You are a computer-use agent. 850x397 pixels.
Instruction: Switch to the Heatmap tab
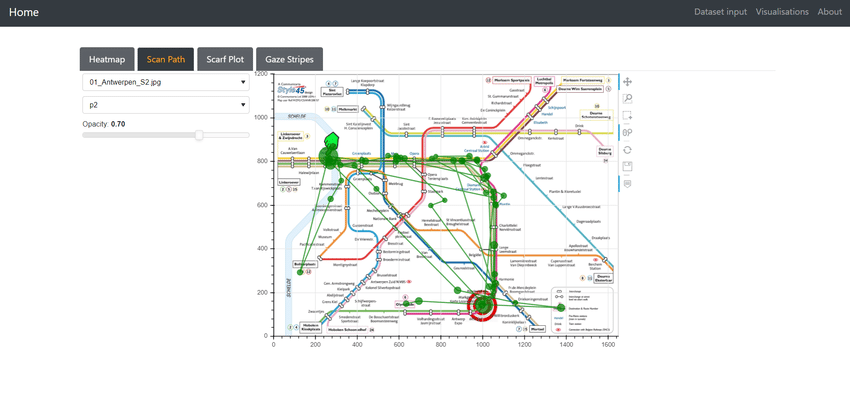coord(107,59)
